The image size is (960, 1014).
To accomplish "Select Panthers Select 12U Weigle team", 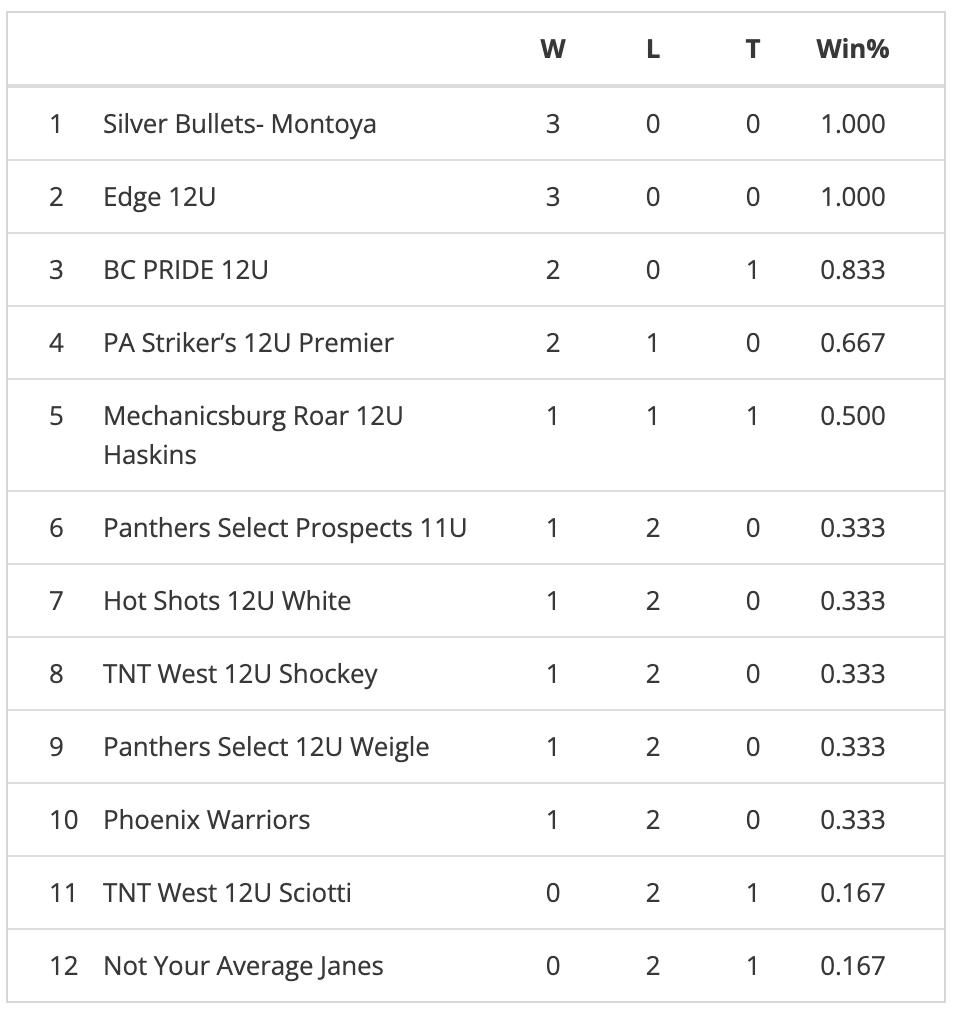I will (266, 748).
